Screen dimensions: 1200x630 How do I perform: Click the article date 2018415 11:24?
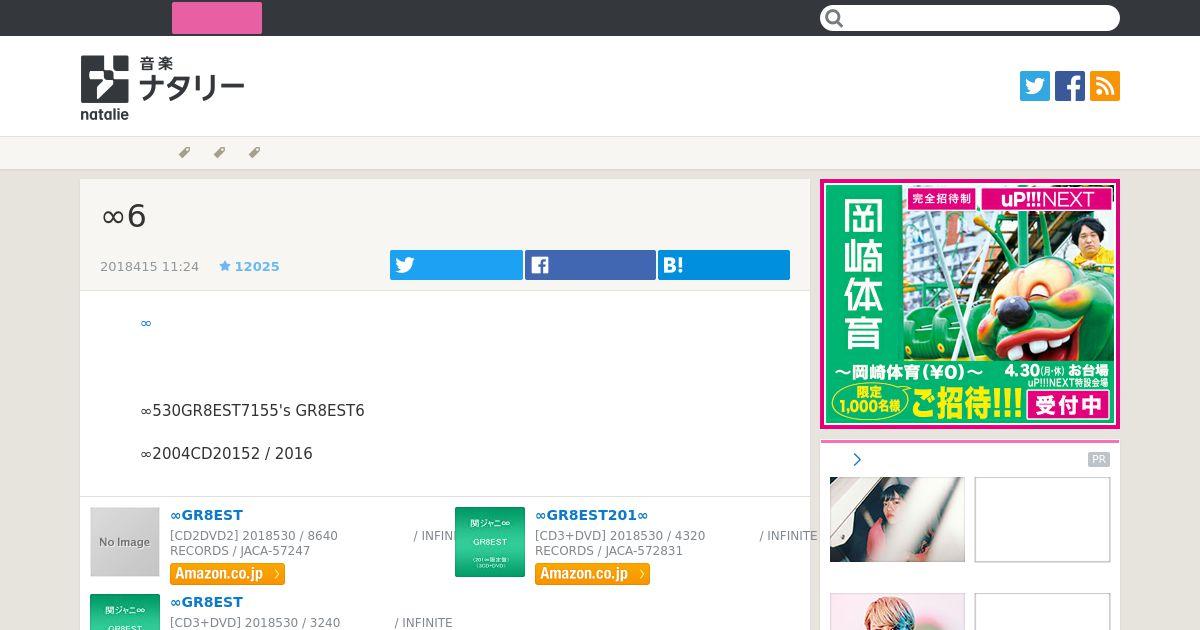click(x=150, y=267)
